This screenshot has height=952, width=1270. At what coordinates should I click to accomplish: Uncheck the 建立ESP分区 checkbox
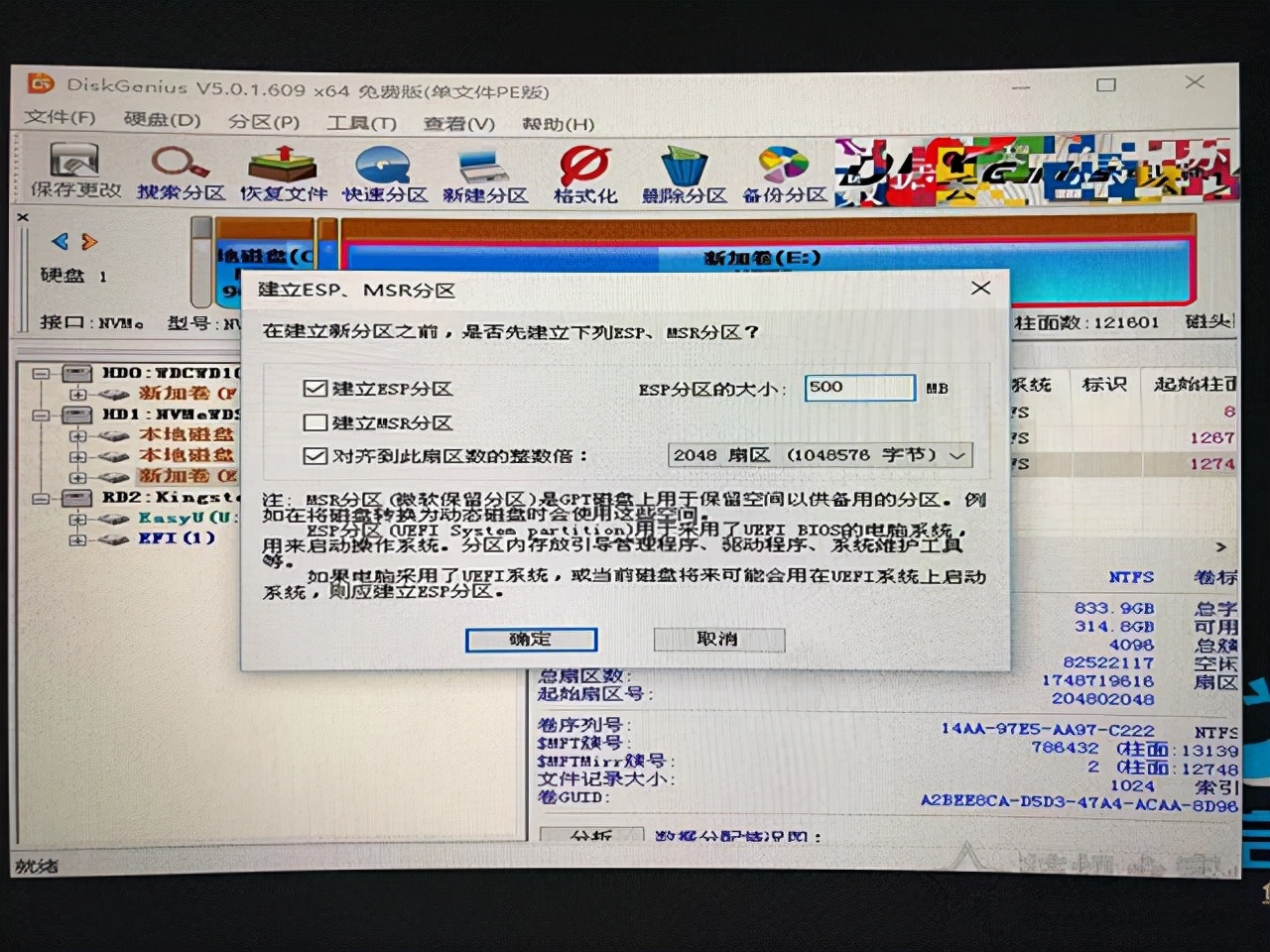tap(316, 389)
